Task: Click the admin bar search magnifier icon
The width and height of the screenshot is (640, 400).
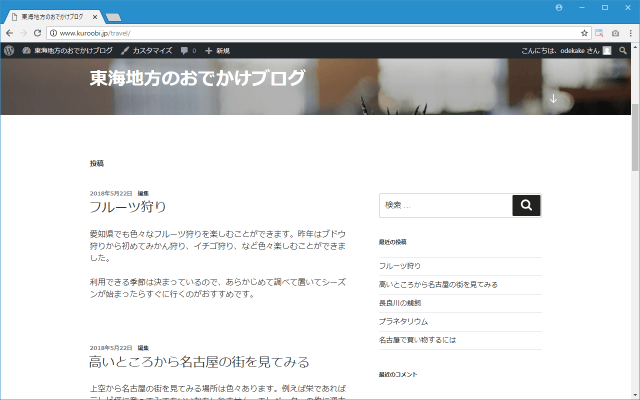Action: coord(622,51)
